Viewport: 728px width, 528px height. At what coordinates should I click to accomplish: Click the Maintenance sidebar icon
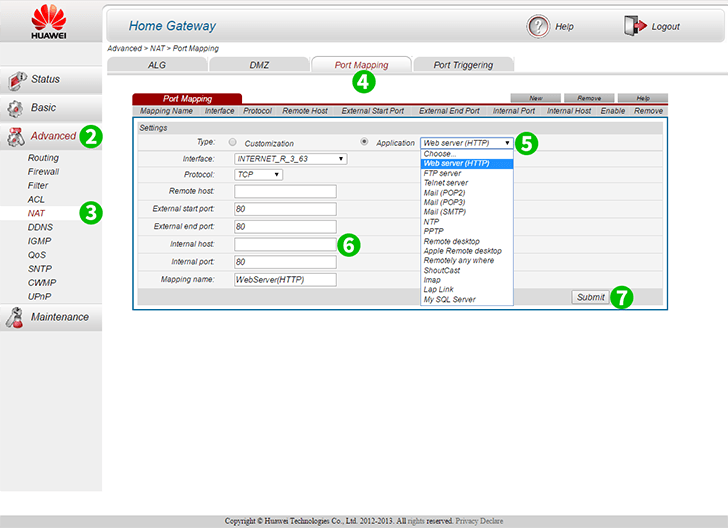(15, 318)
